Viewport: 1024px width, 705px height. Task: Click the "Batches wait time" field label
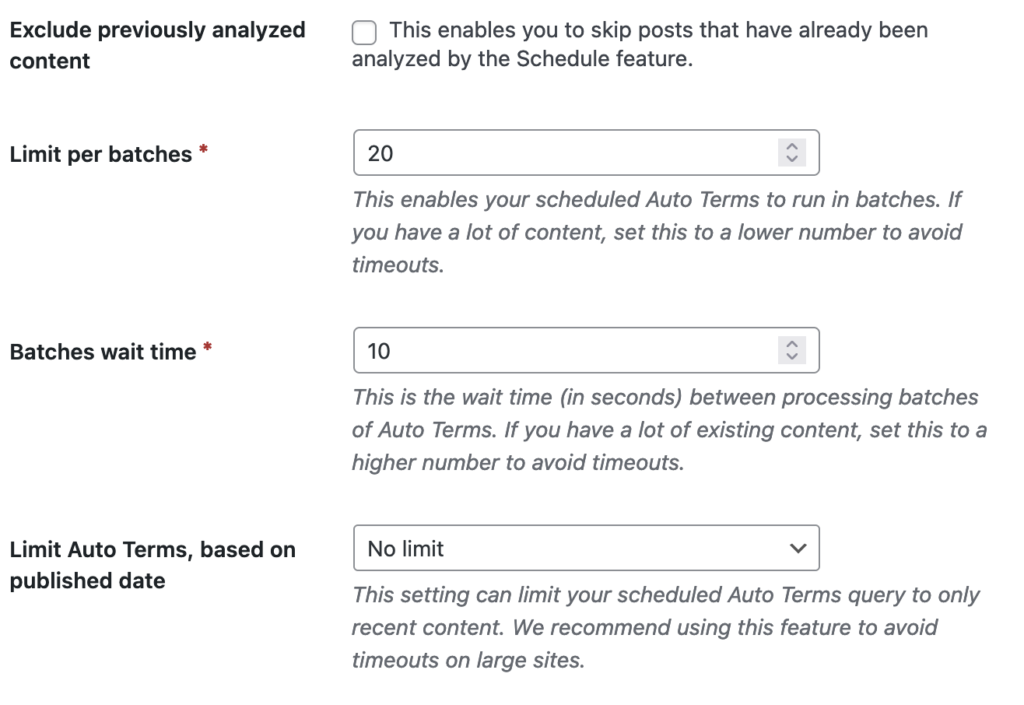103,351
